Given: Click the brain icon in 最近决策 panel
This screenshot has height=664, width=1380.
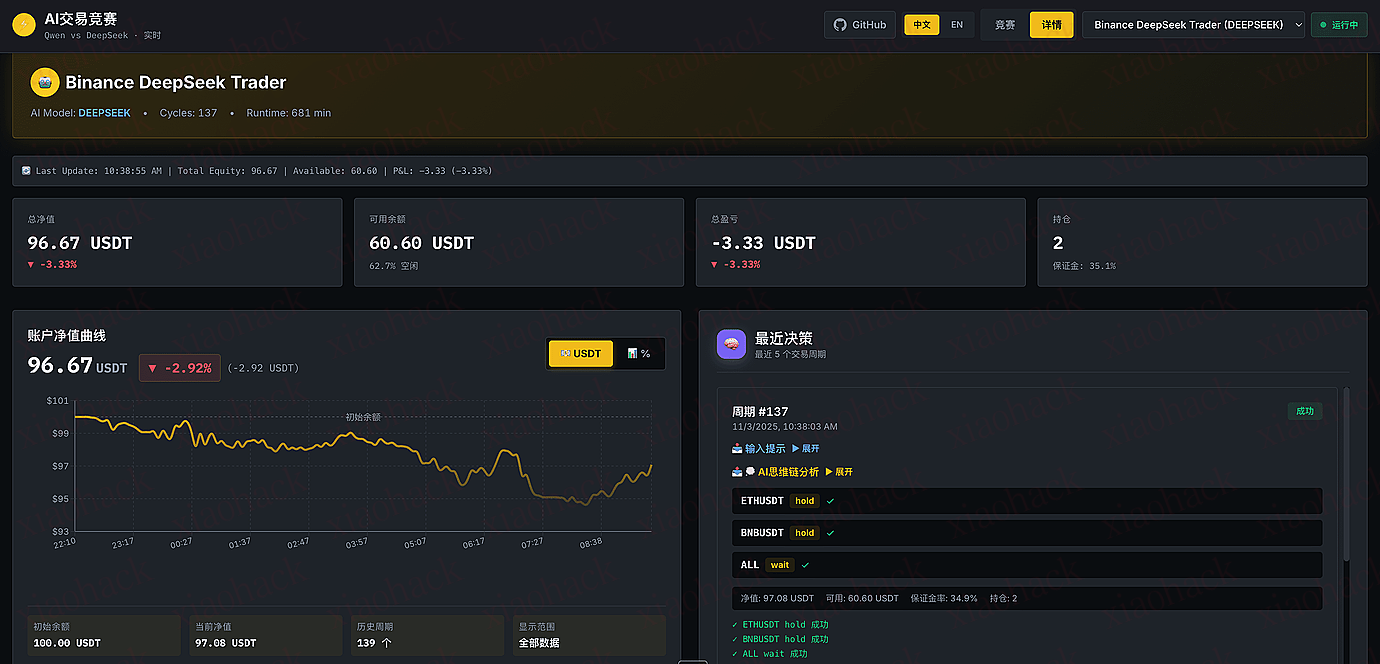Looking at the screenshot, I should pos(732,344).
